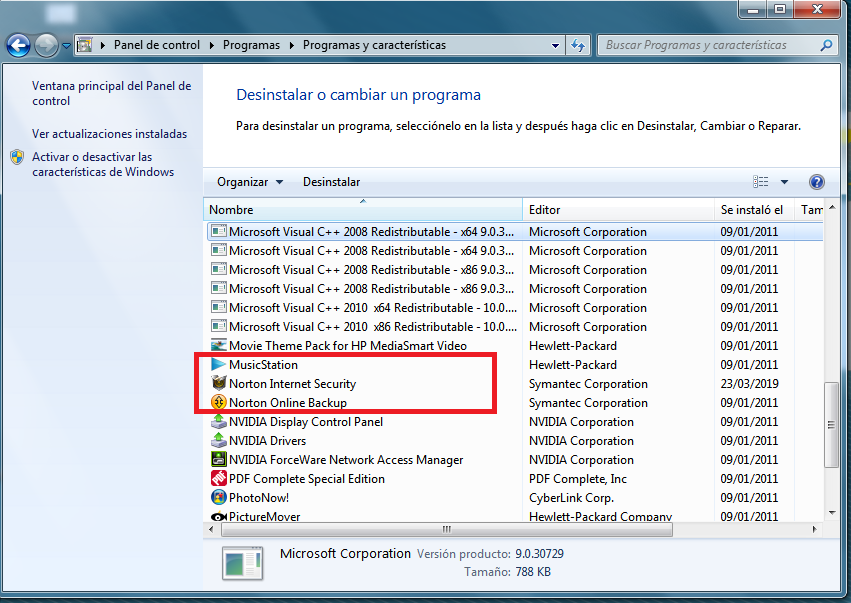Expand chevron after 'Programas' breadcrumb
The width and height of the screenshot is (851, 603).
tap(292, 45)
